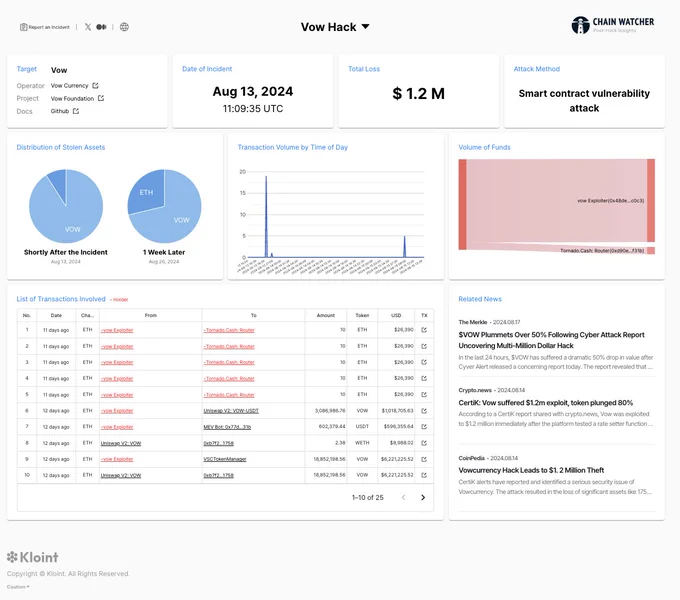Open Vowcurrency Hack Leads to Theft article
680x600 pixels.
pos(531,470)
